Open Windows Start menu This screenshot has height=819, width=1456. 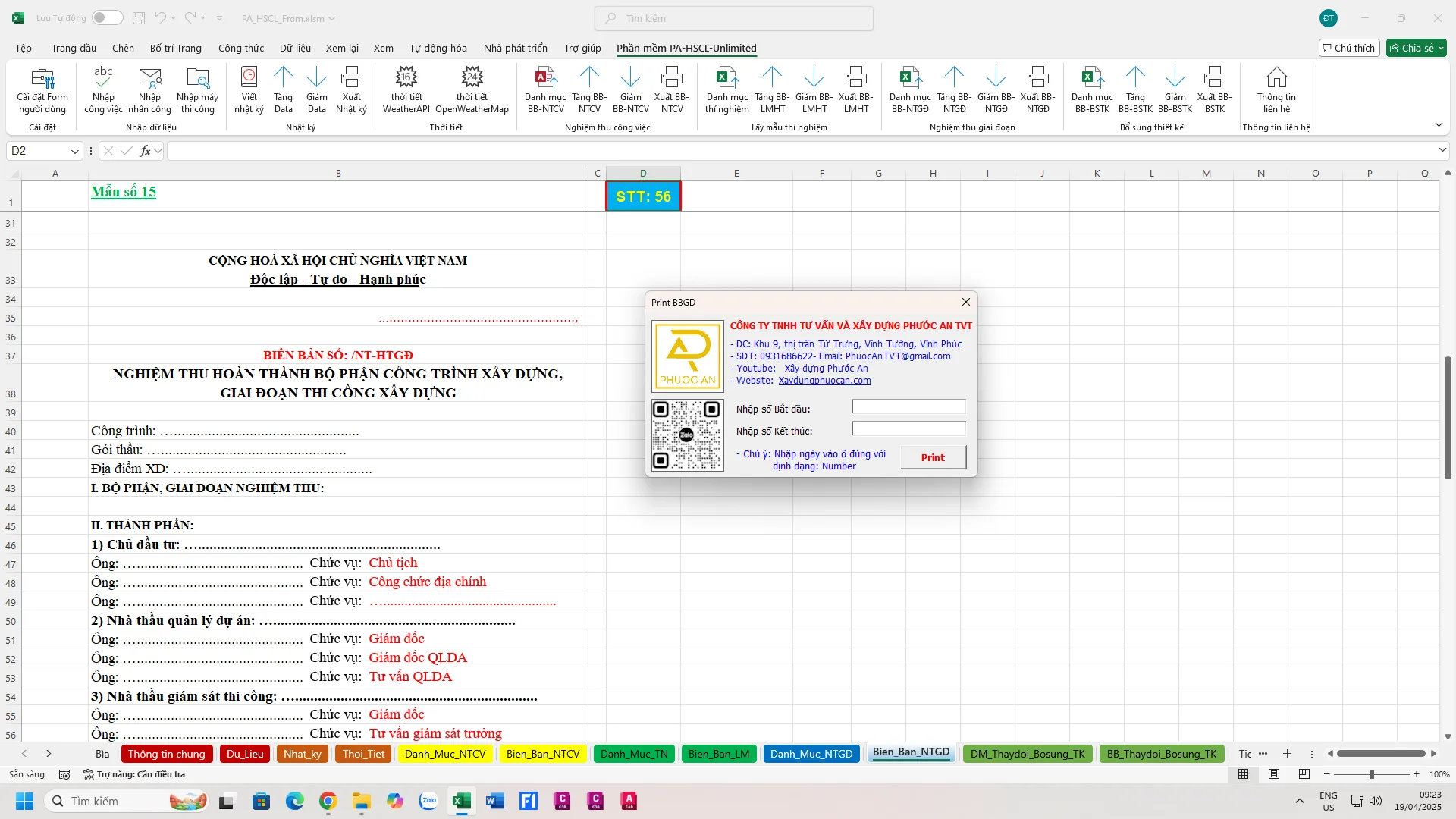coord(24,801)
